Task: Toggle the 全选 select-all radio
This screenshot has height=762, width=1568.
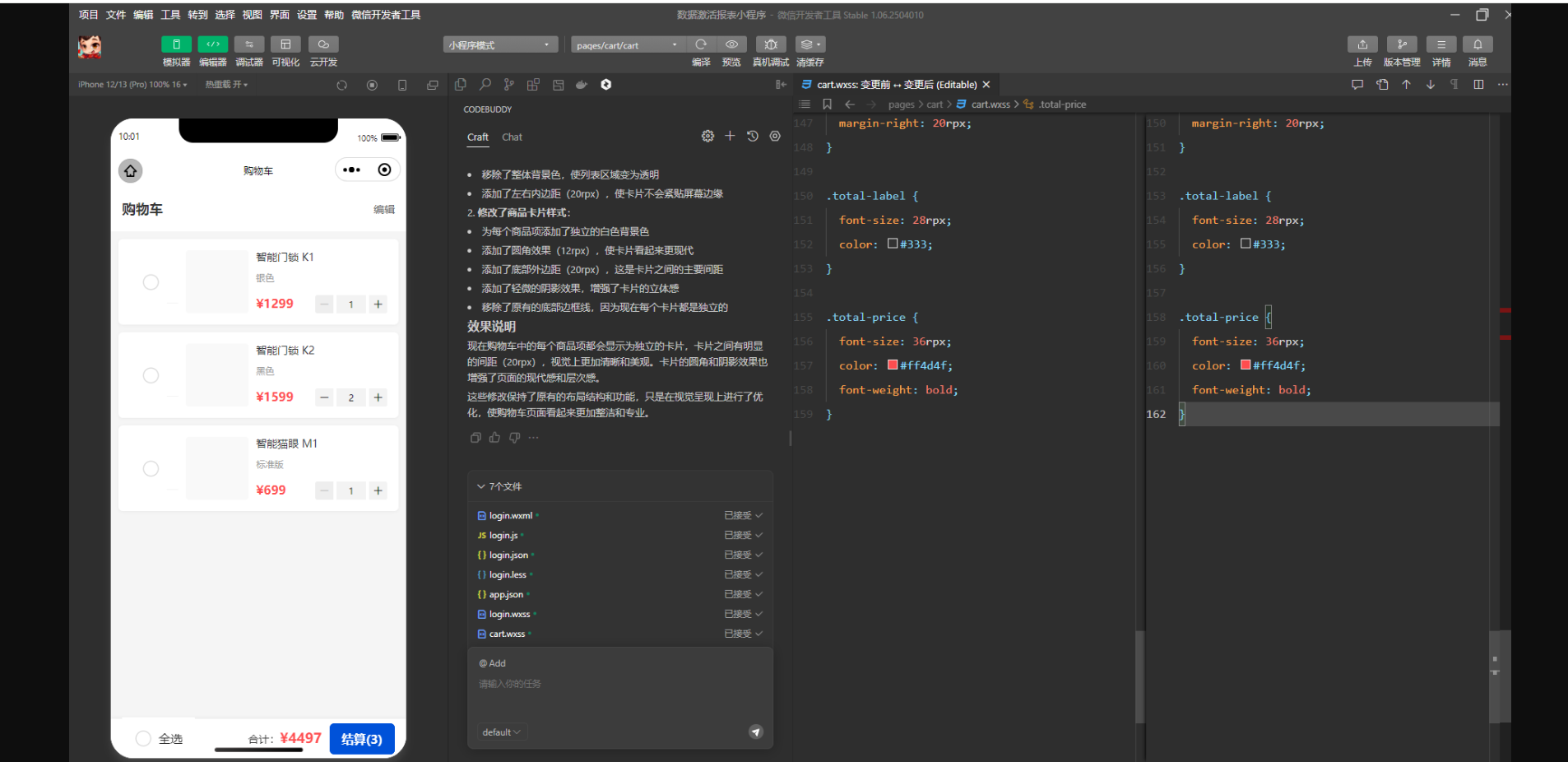Action: [x=143, y=738]
